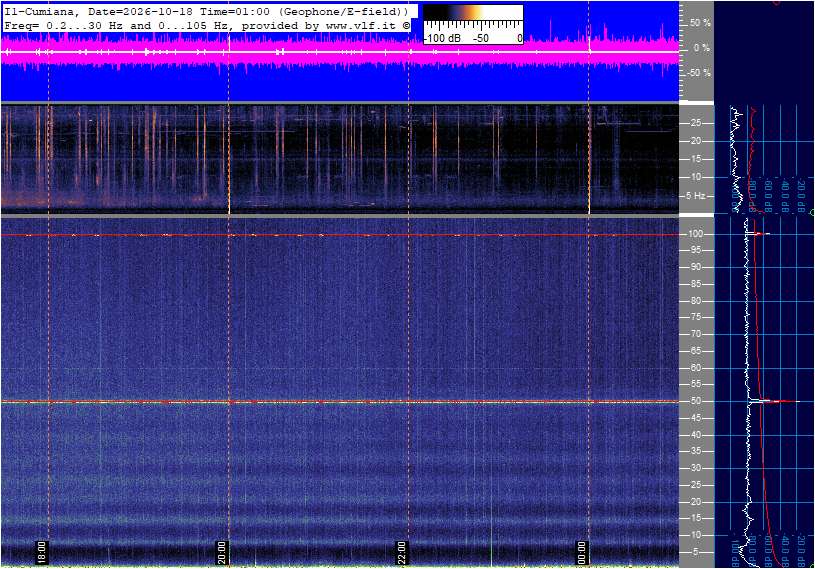Screen dimensions: 815x569
Task: Select the '-50 %' amplitude axis label
Action: (698, 73)
